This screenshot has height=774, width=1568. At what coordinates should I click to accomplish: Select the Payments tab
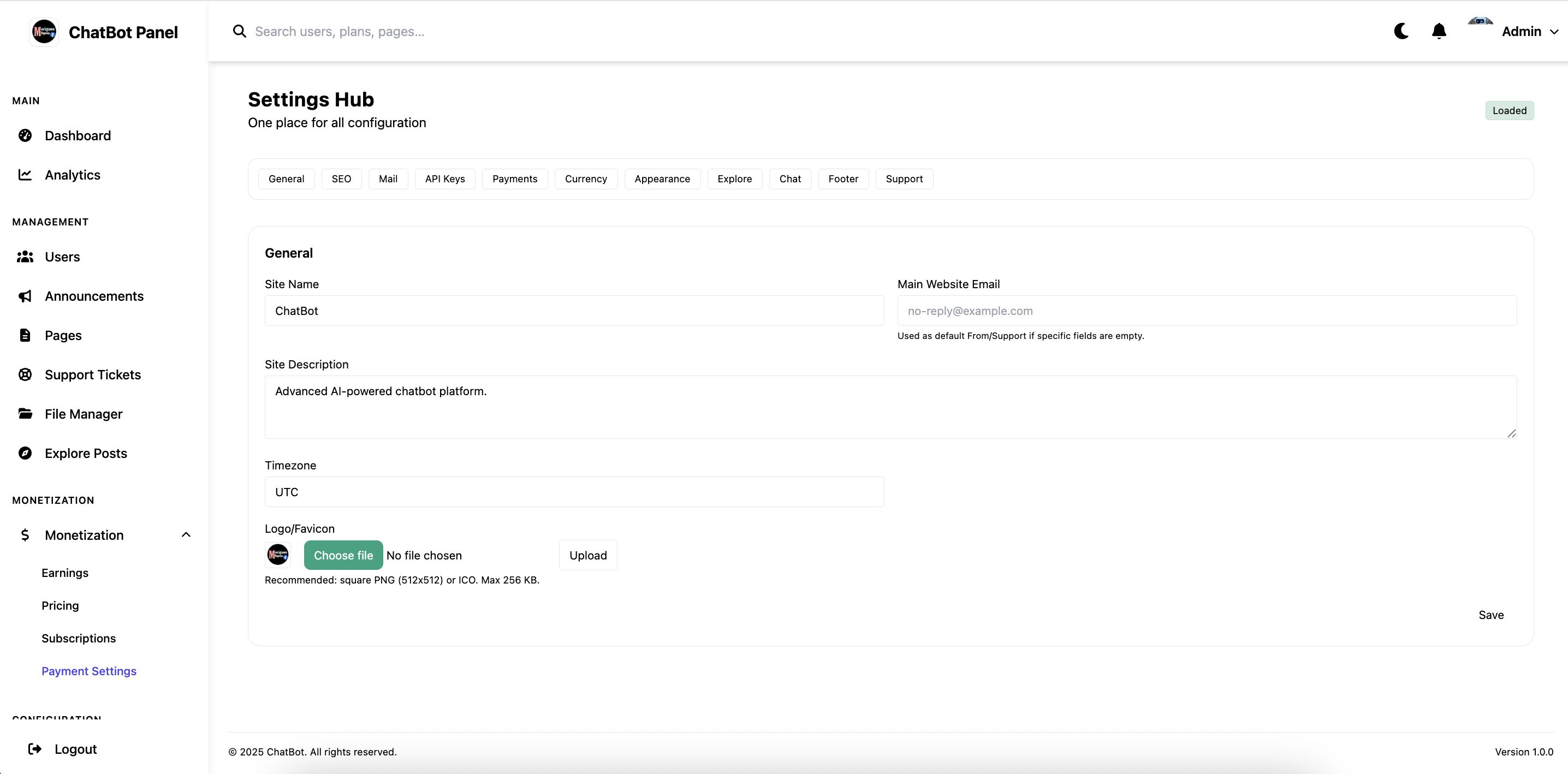click(514, 179)
